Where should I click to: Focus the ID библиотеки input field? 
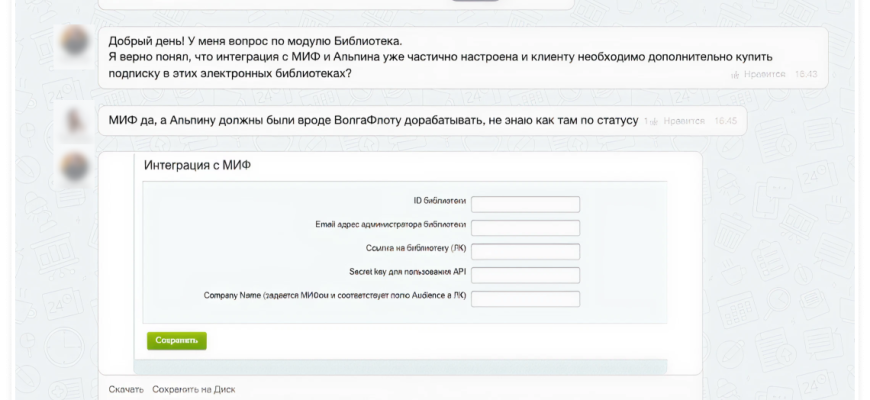click(525, 204)
